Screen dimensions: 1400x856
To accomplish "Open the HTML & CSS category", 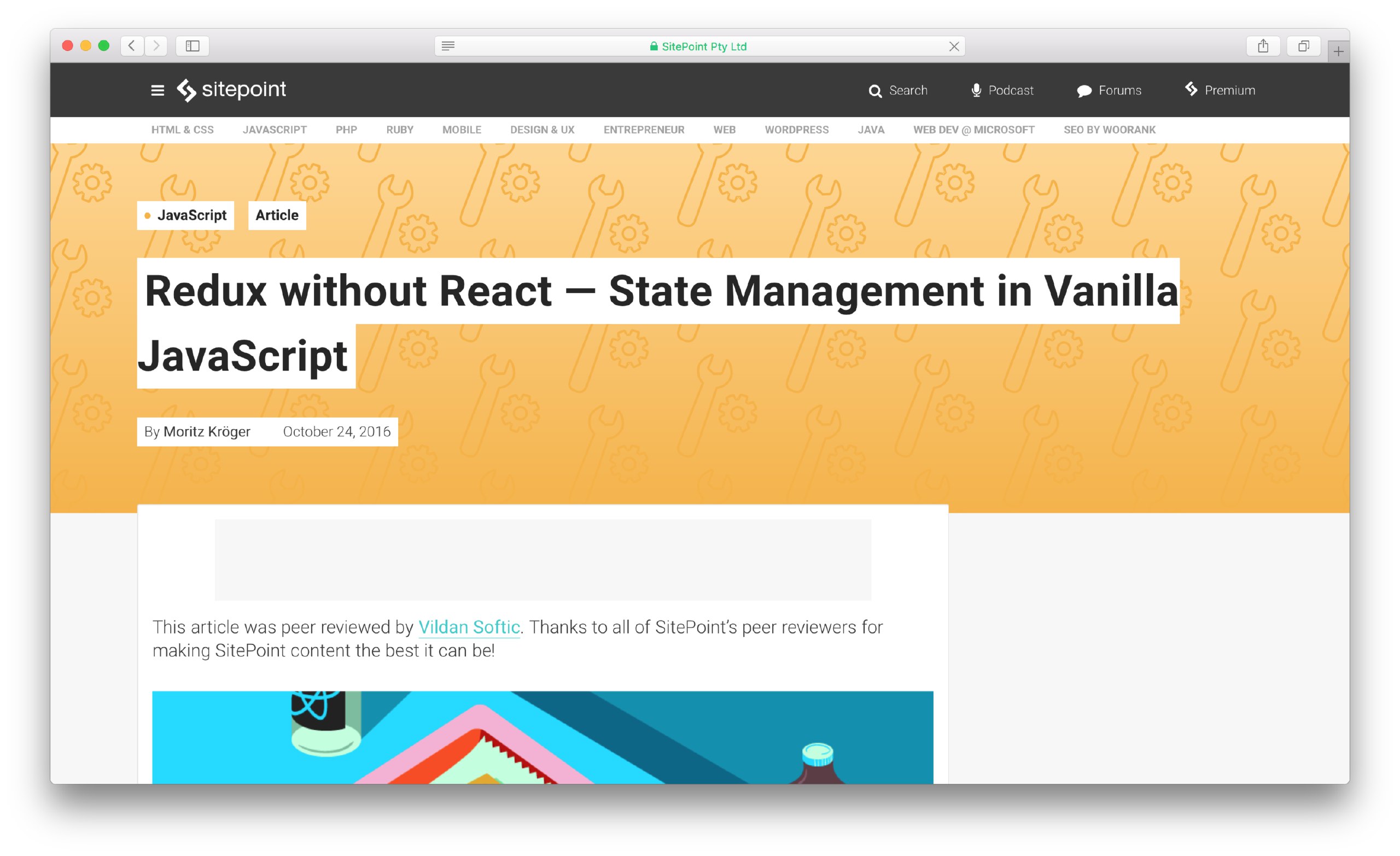I will coord(183,130).
